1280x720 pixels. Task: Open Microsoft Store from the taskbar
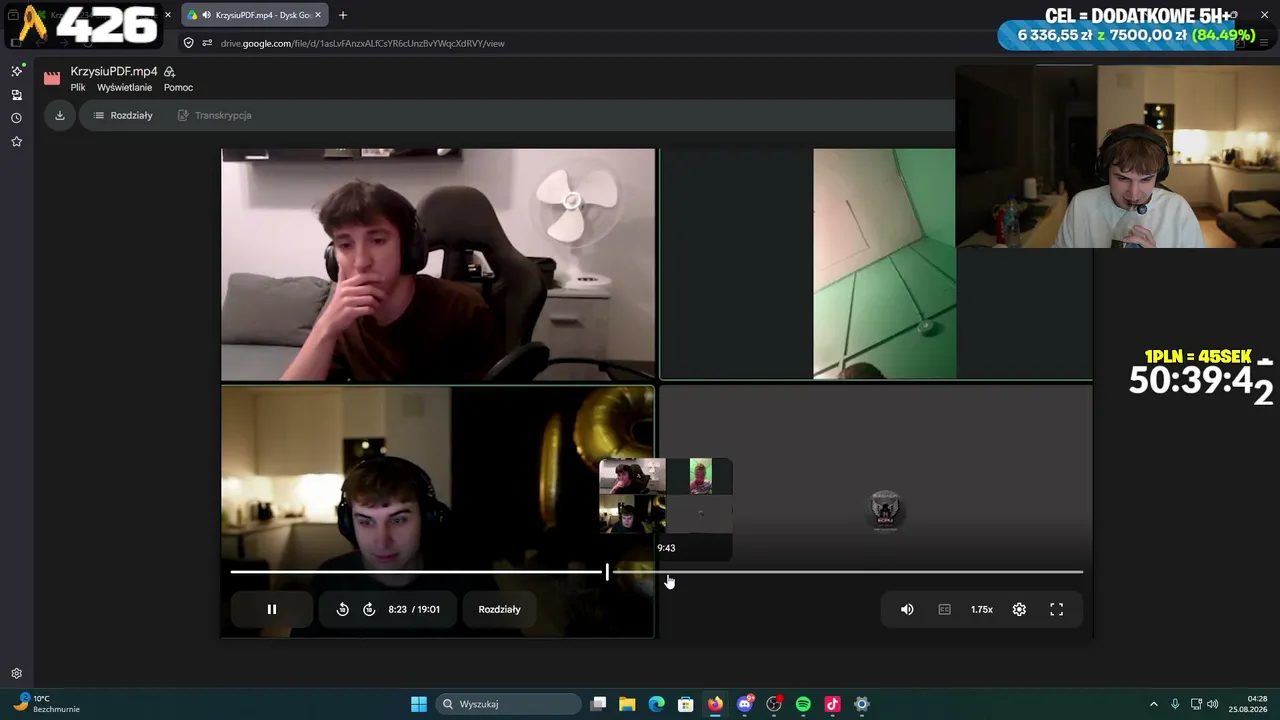pos(686,704)
